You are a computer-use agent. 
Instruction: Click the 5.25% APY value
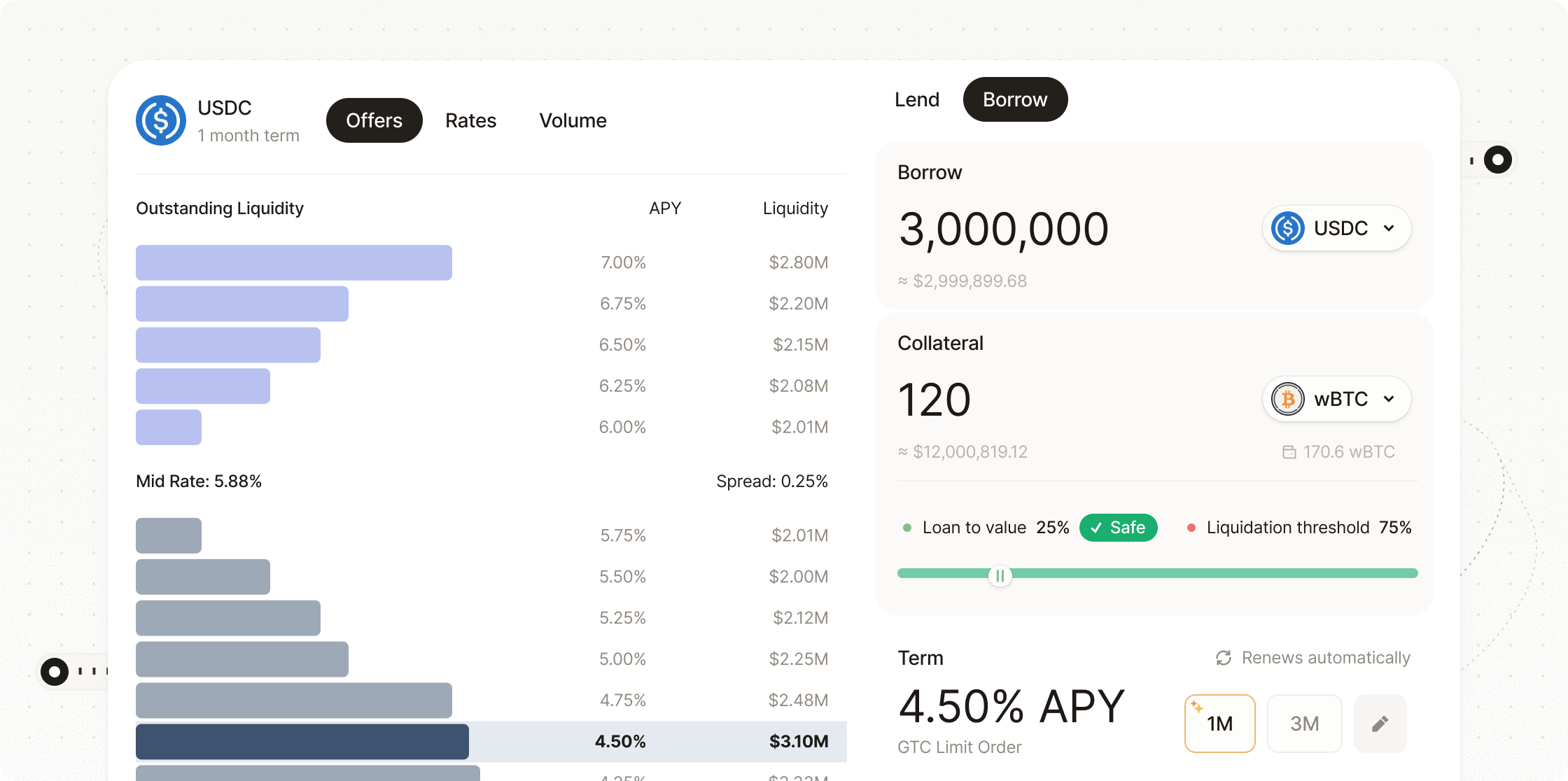tap(622, 619)
